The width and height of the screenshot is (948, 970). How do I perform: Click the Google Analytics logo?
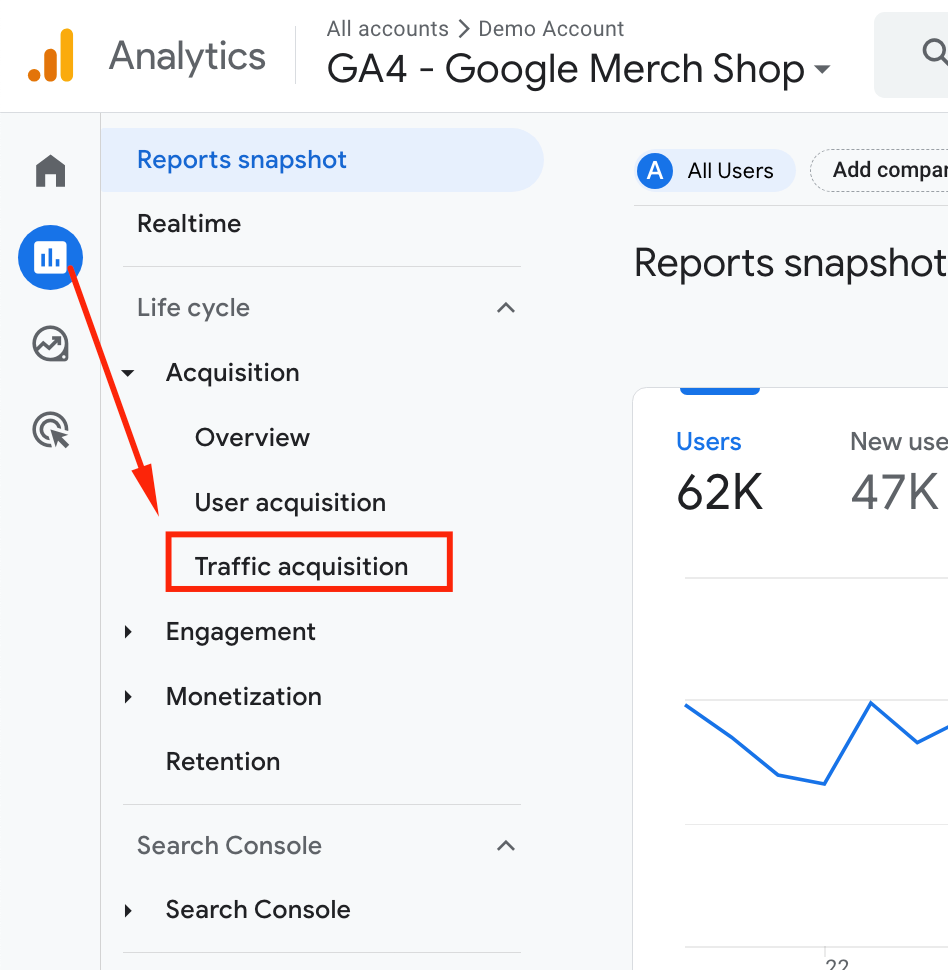tap(51, 56)
